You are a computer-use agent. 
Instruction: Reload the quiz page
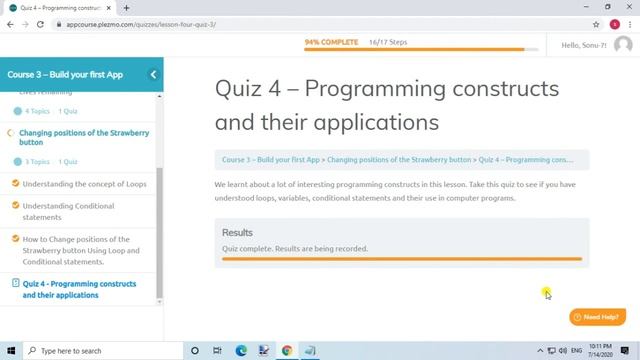pos(40,24)
